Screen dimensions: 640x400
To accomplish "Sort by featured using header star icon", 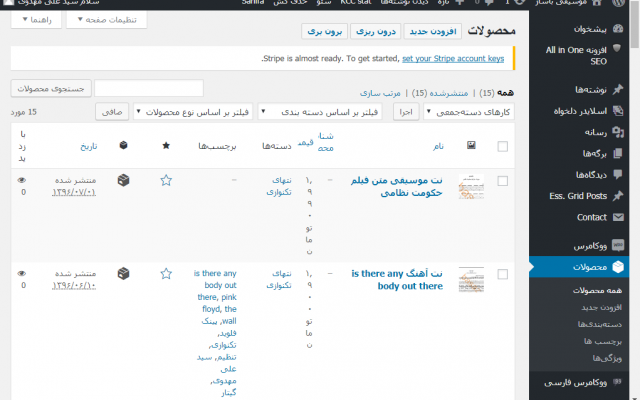I will pos(166,146).
